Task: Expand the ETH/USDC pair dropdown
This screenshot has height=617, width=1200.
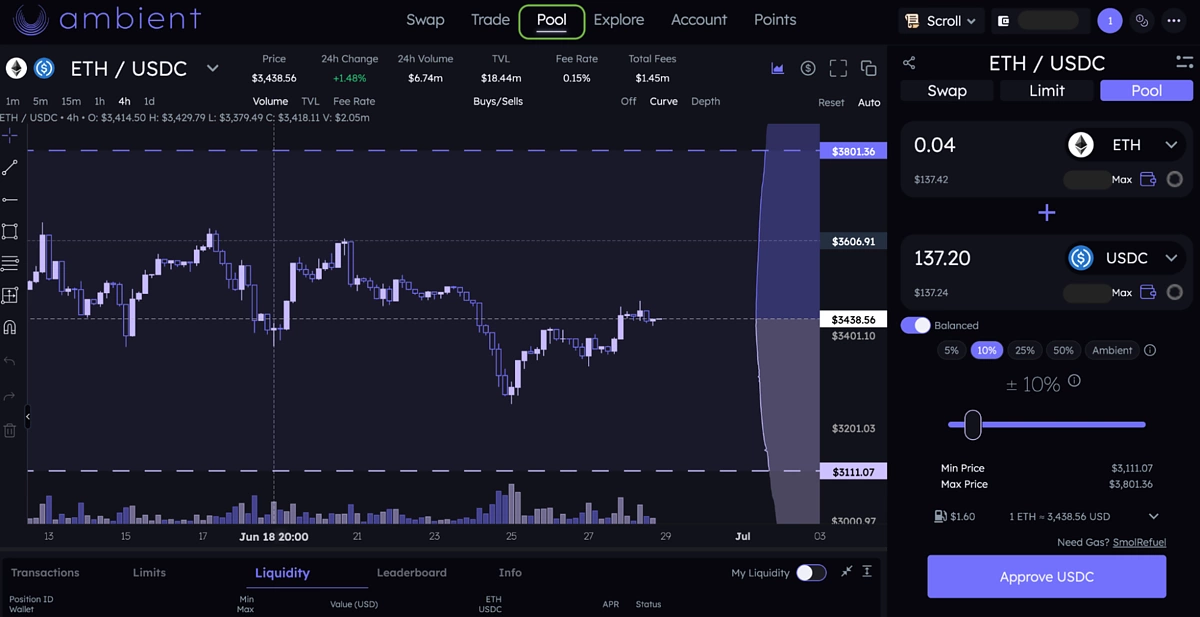Action: [212, 68]
